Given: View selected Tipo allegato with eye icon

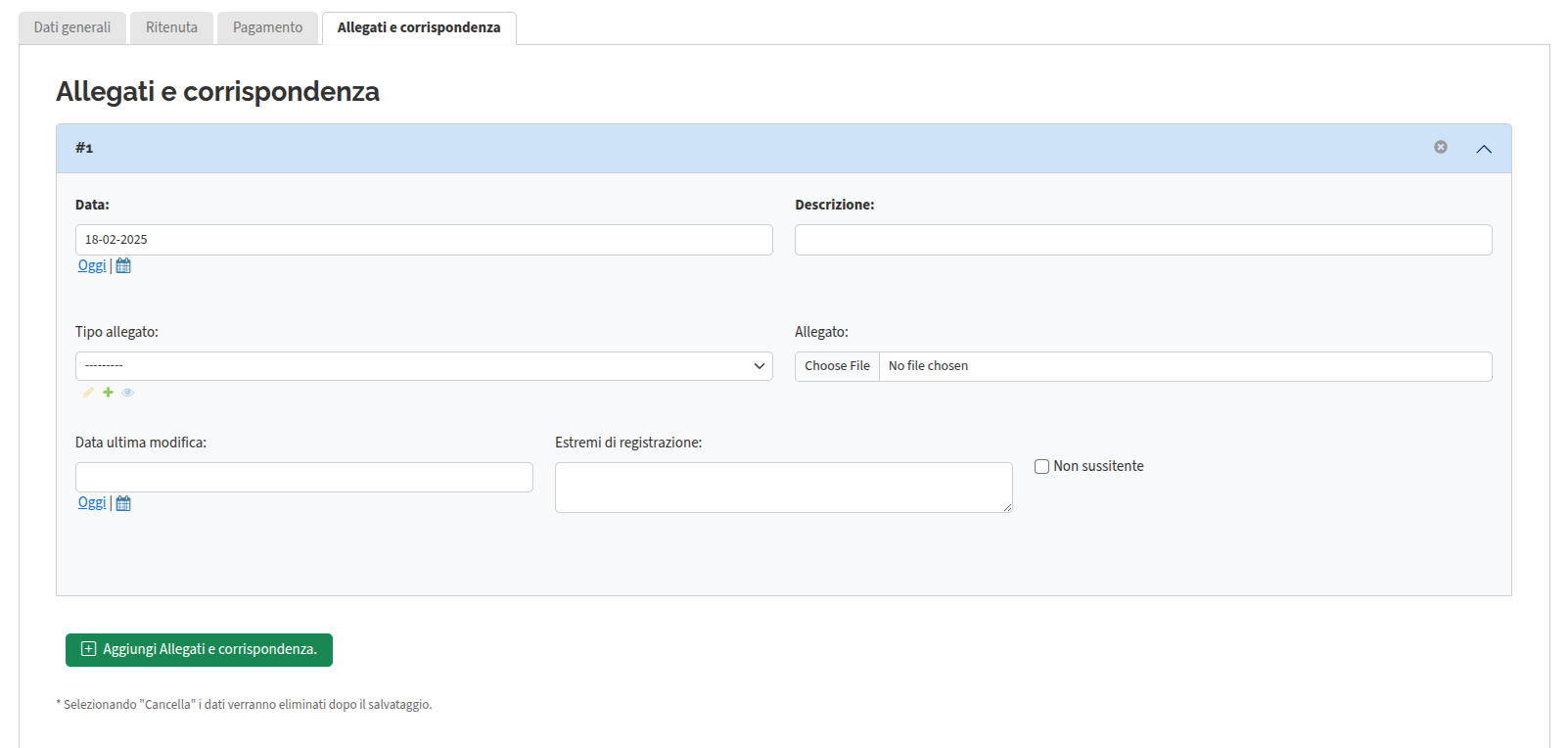Looking at the screenshot, I should [x=127, y=393].
